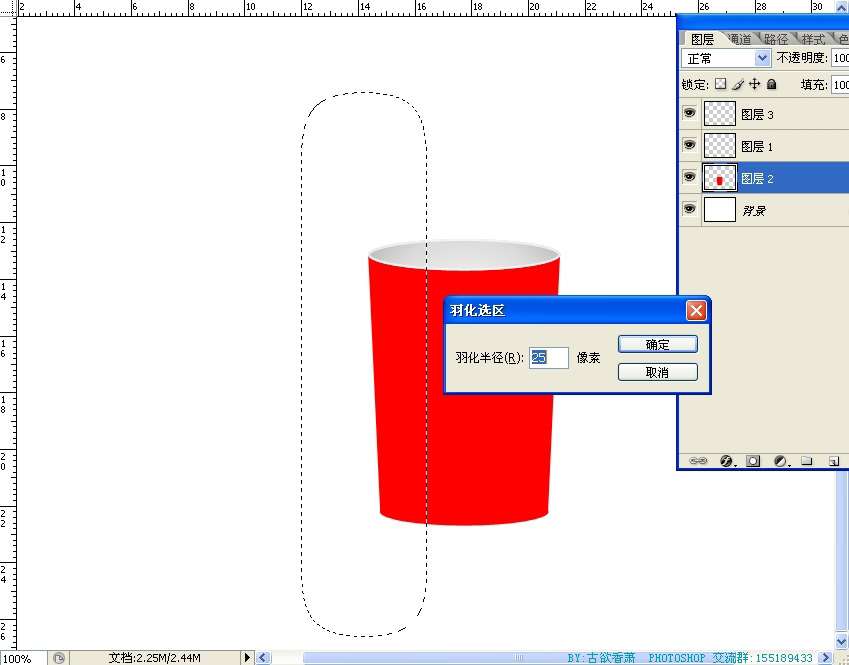
Task: Enable lock image pixels brush icon
Action: (x=738, y=85)
